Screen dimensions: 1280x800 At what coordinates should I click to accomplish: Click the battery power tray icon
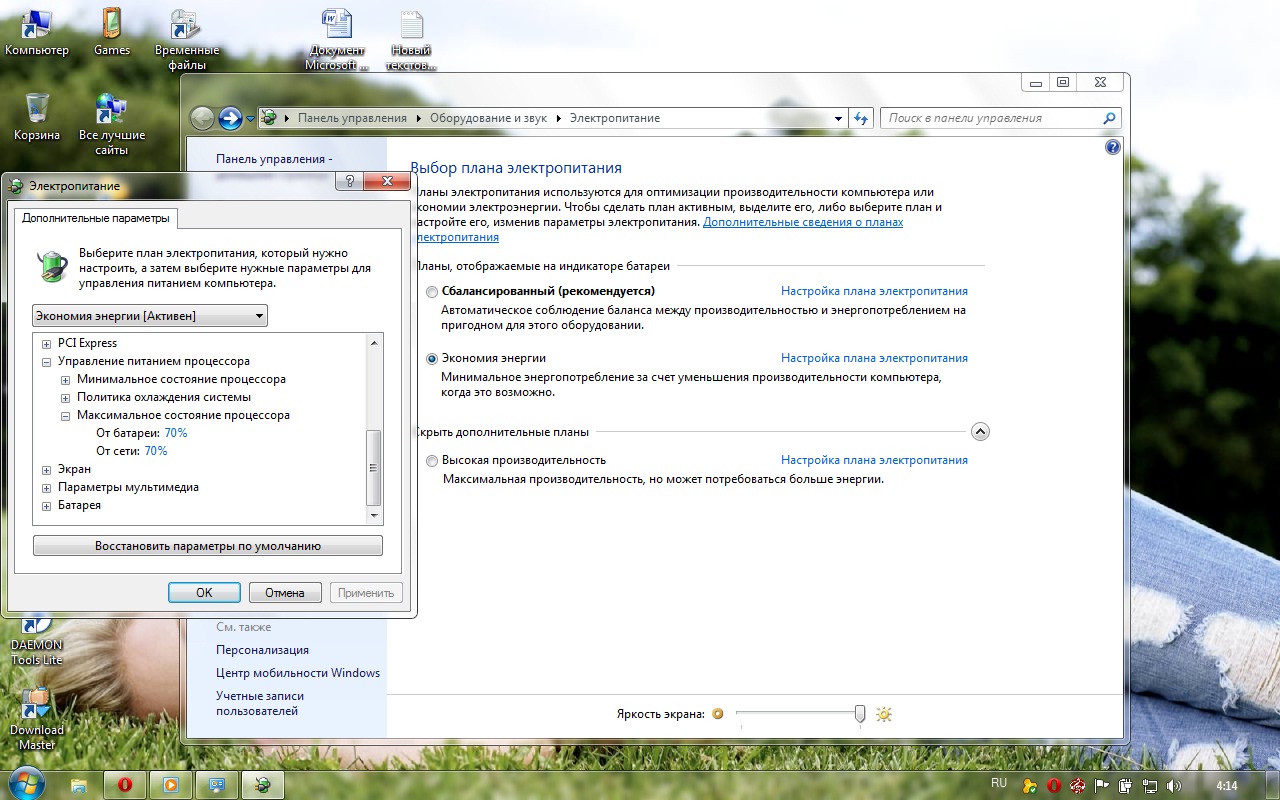tap(1125, 786)
